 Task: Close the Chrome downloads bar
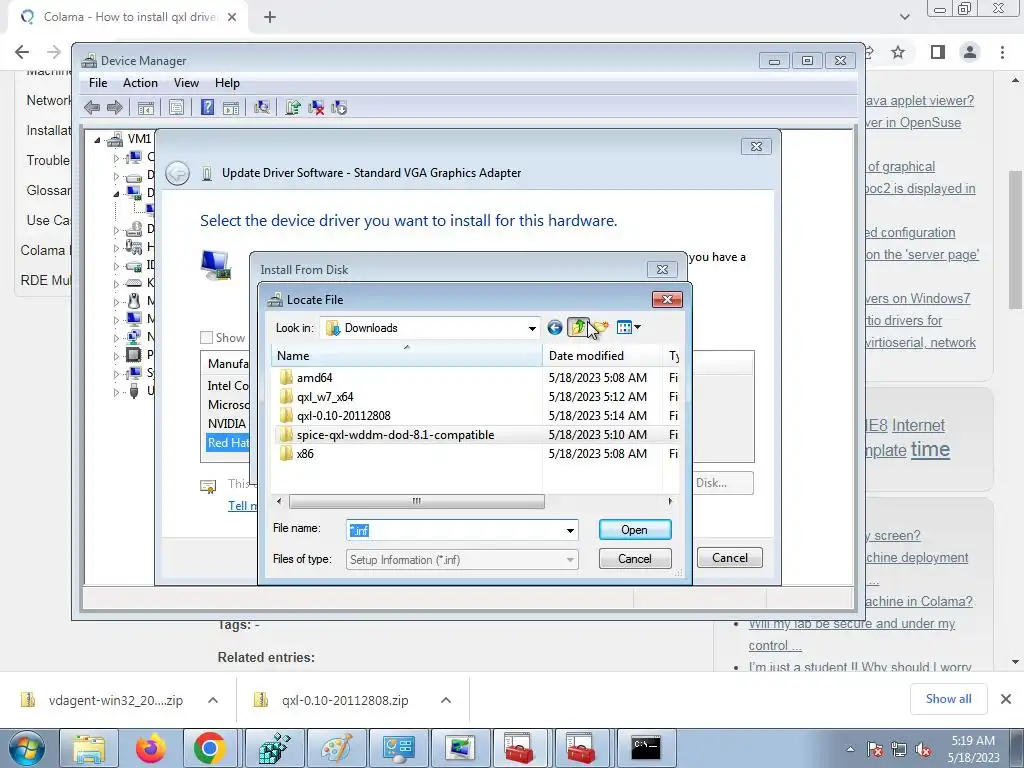(1006, 699)
